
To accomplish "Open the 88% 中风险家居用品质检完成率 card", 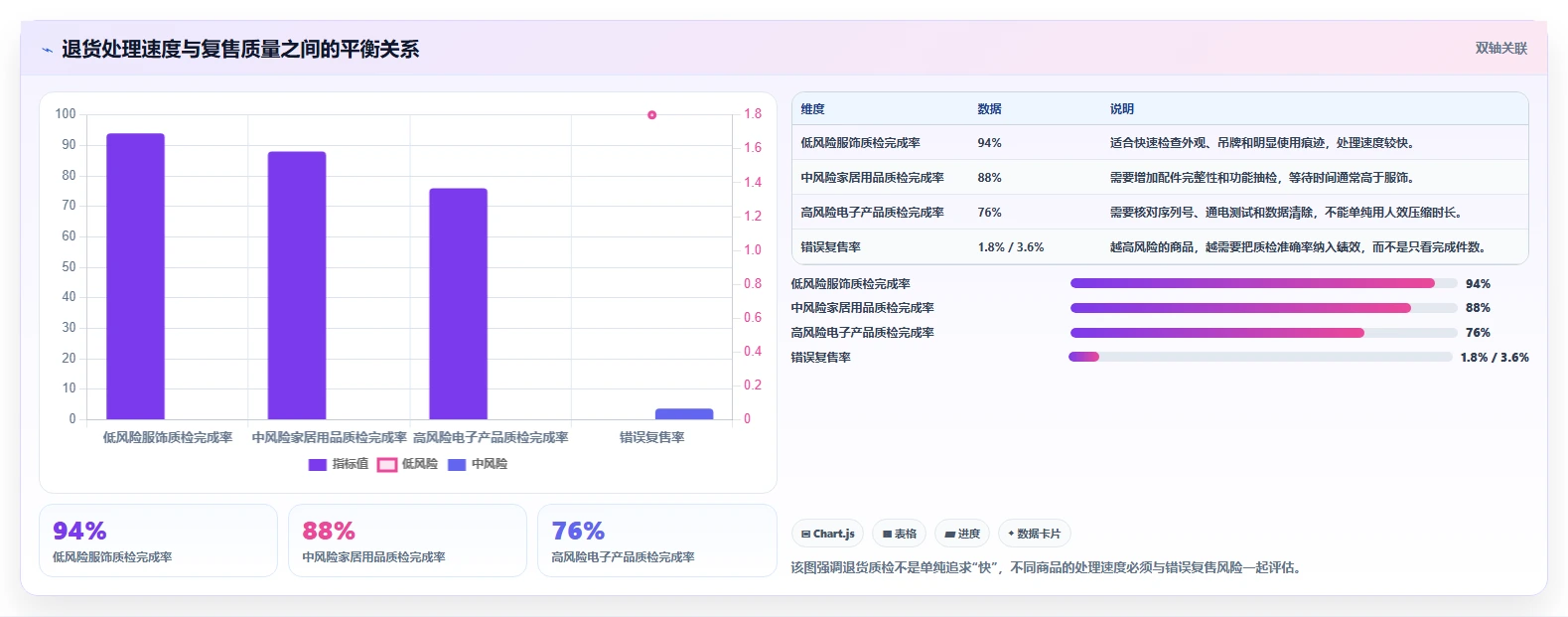I will click(407, 540).
